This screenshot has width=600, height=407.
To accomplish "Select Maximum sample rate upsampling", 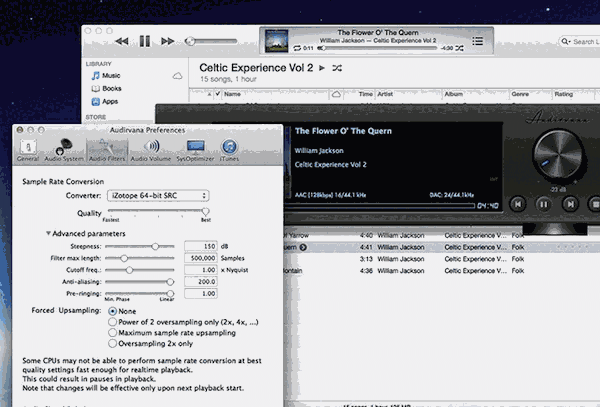I will 112,333.
